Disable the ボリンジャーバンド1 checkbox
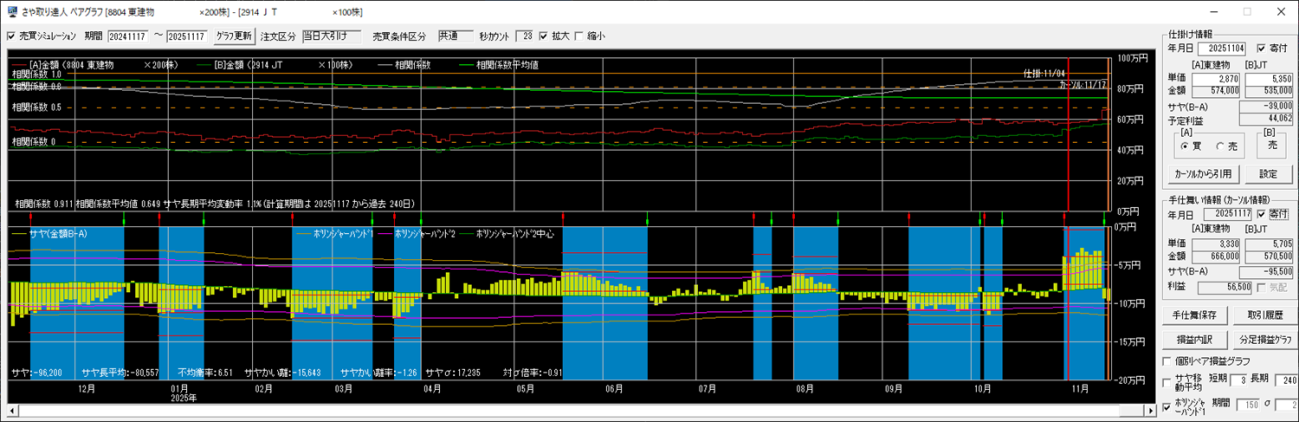 click(1168, 406)
